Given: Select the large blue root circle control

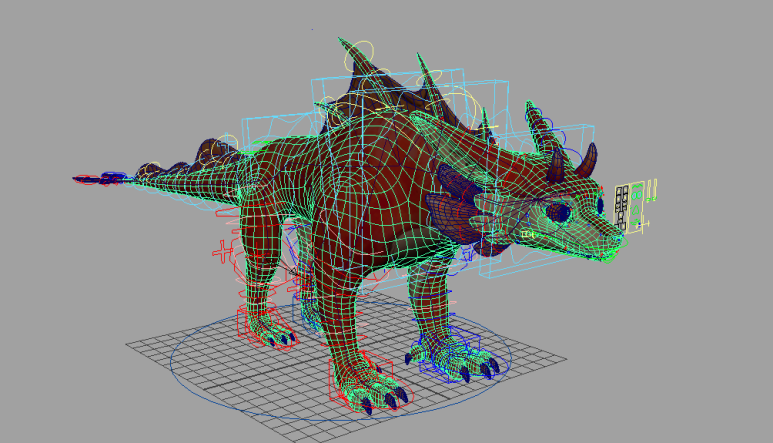Looking at the screenshot, I should pos(340,360).
